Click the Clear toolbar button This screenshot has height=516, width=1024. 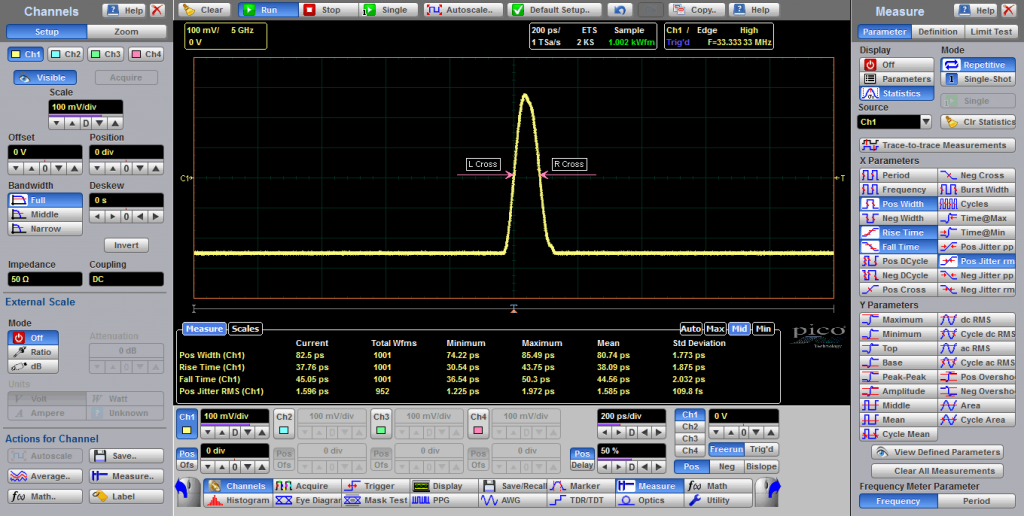point(204,10)
